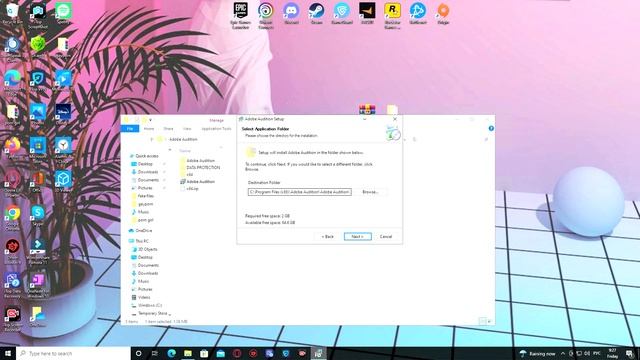Select 3D Objects under This PC
Image resolution: width=640 pixels, height=360 pixels.
click(x=144, y=249)
